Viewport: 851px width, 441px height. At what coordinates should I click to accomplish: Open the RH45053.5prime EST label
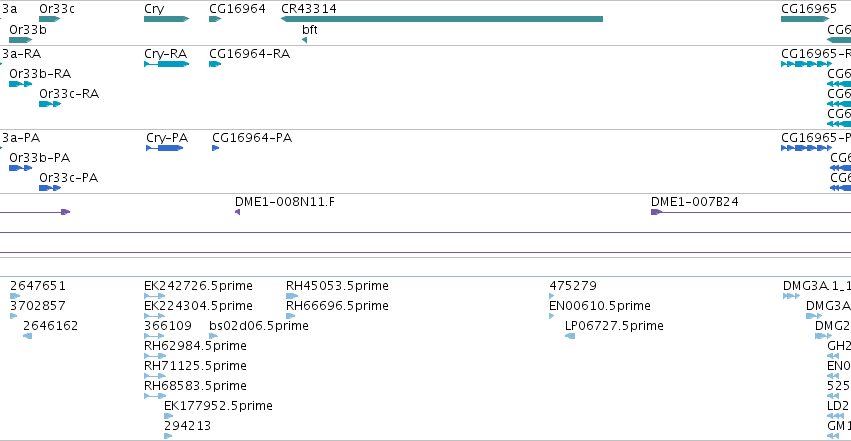tap(337, 286)
